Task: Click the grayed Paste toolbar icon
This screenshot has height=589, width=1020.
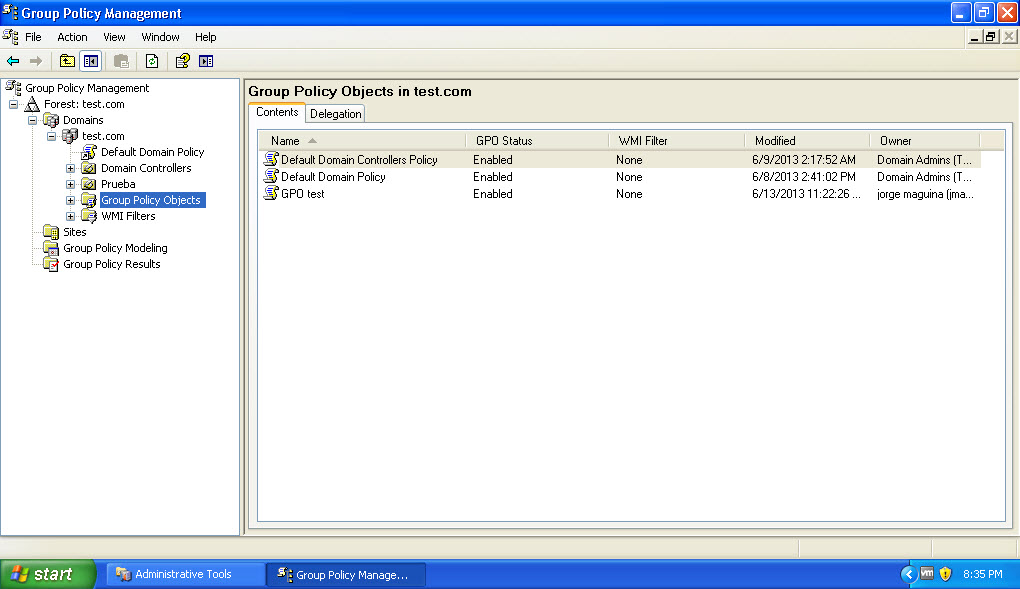Action: coord(121,61)
